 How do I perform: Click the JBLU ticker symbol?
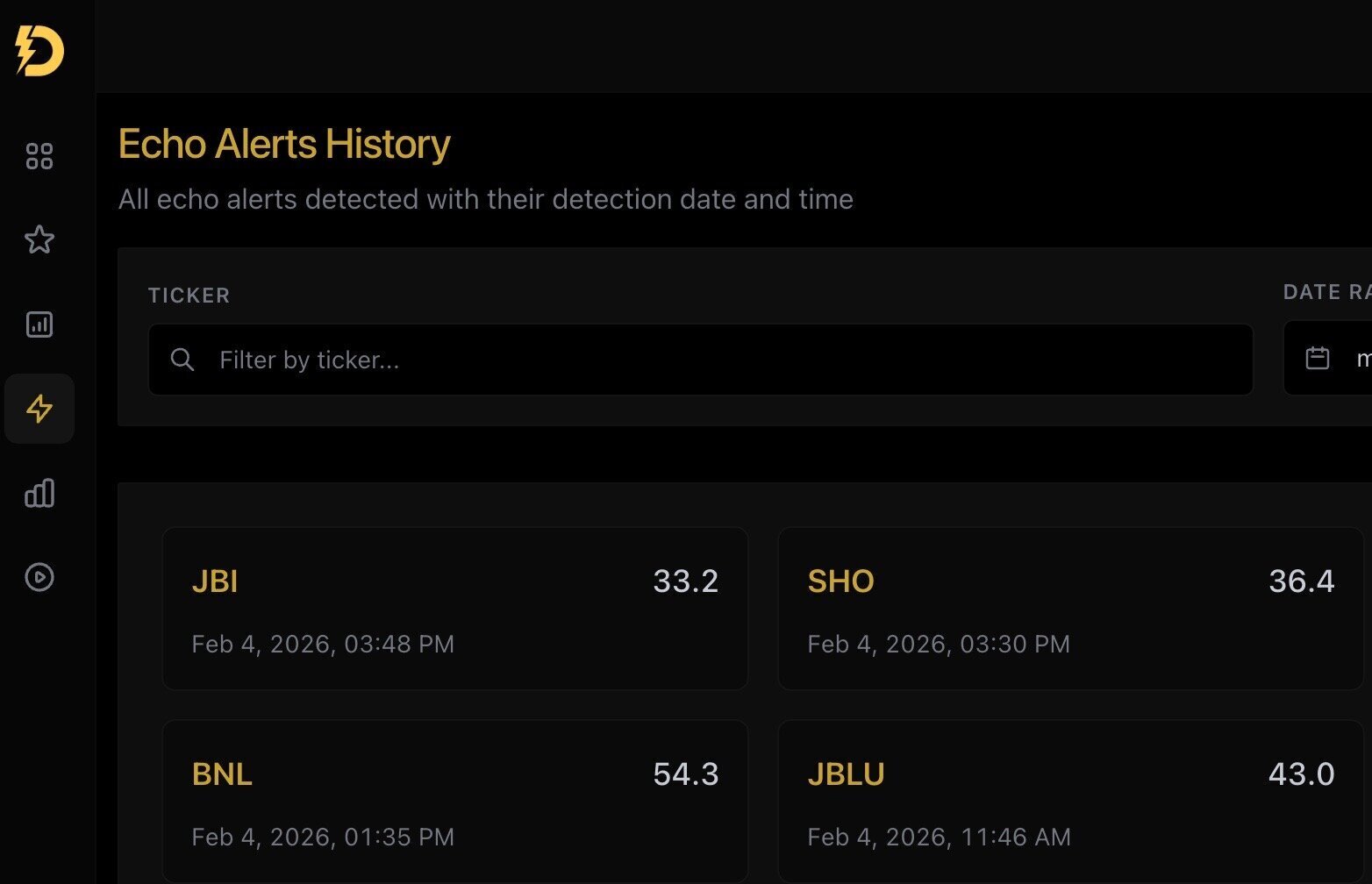tap(846, 774)
